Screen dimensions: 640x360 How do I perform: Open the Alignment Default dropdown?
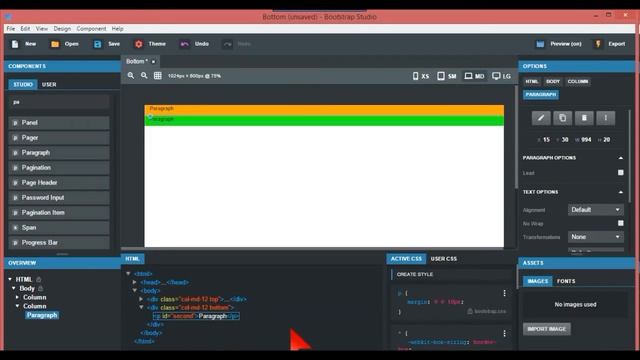coord(596,210)
